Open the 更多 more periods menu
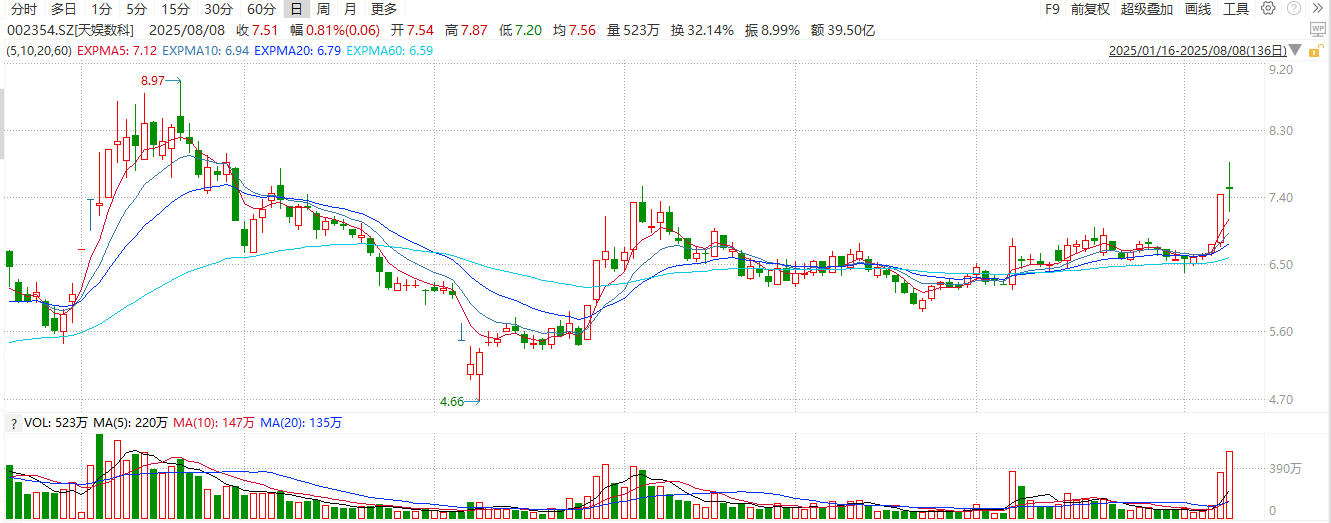This screenshot has height=523, width=1331. [x=384, y=9]
